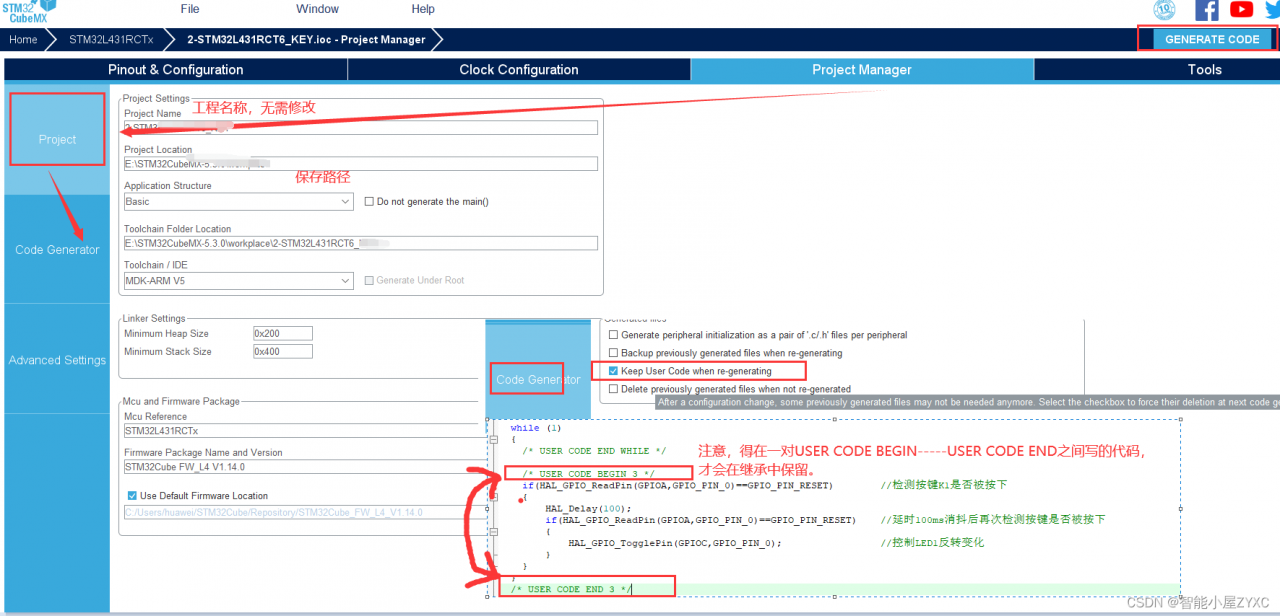
Task: Collapse the fold marker at the first if statement
Action: pos(495,496)
